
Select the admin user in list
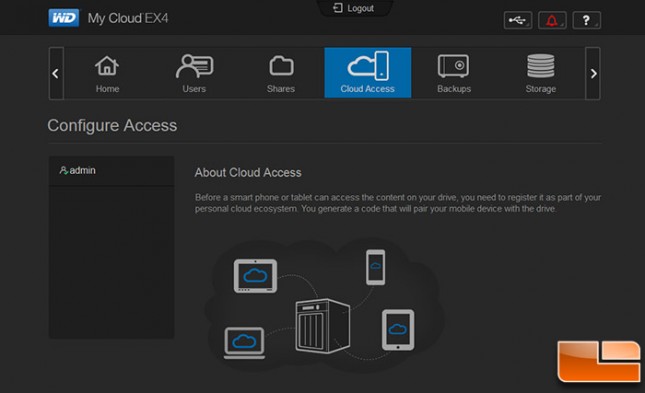[x=111, y=170]
